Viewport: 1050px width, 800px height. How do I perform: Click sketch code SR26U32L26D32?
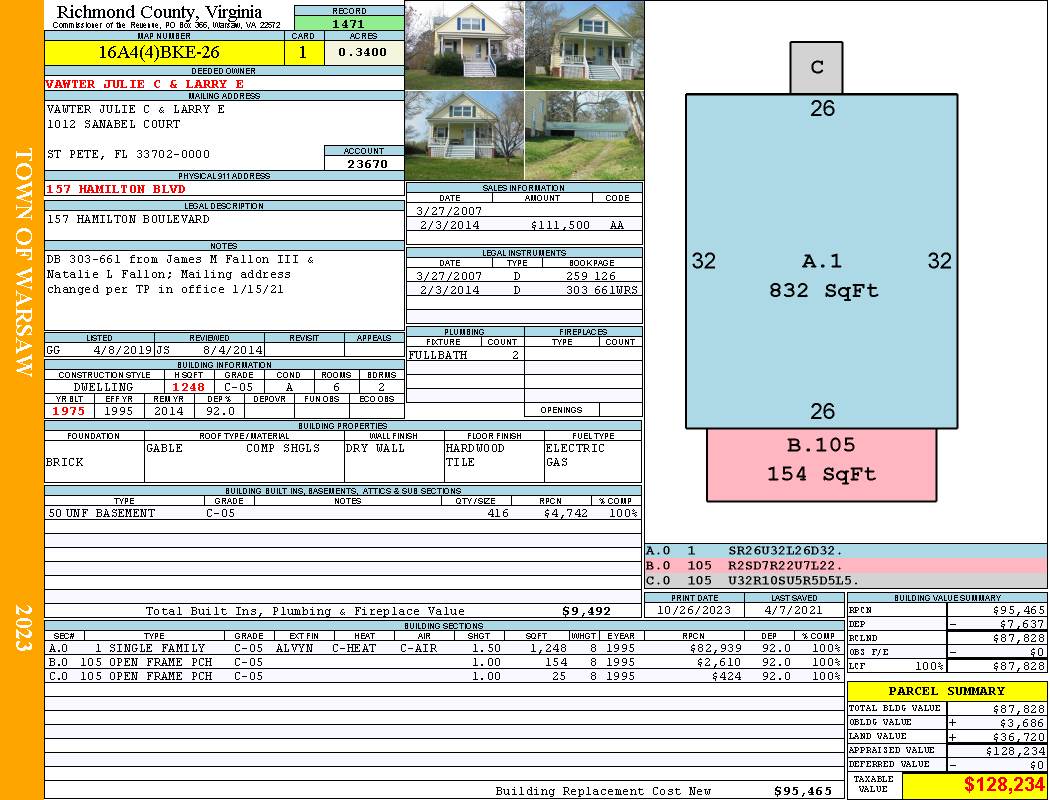click(x=785, y=551)
